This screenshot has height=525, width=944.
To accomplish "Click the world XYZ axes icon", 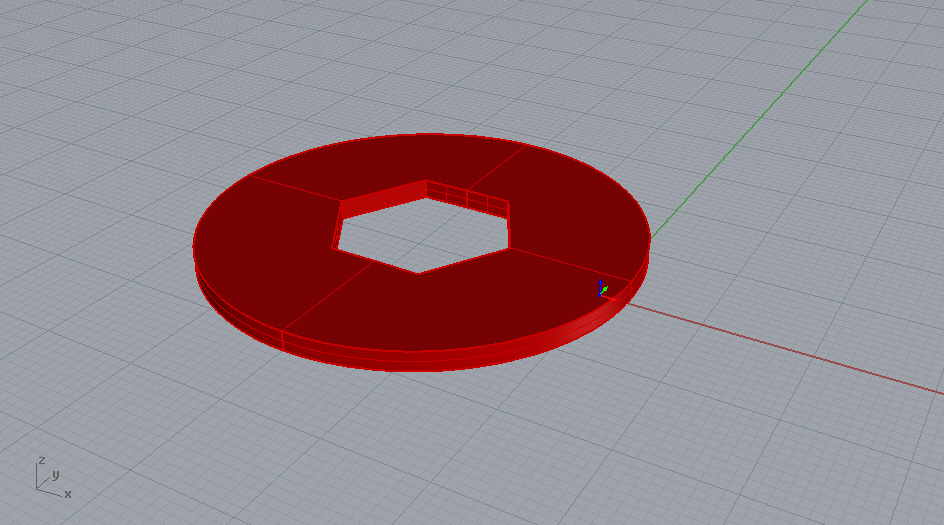I will coord(48,478).
